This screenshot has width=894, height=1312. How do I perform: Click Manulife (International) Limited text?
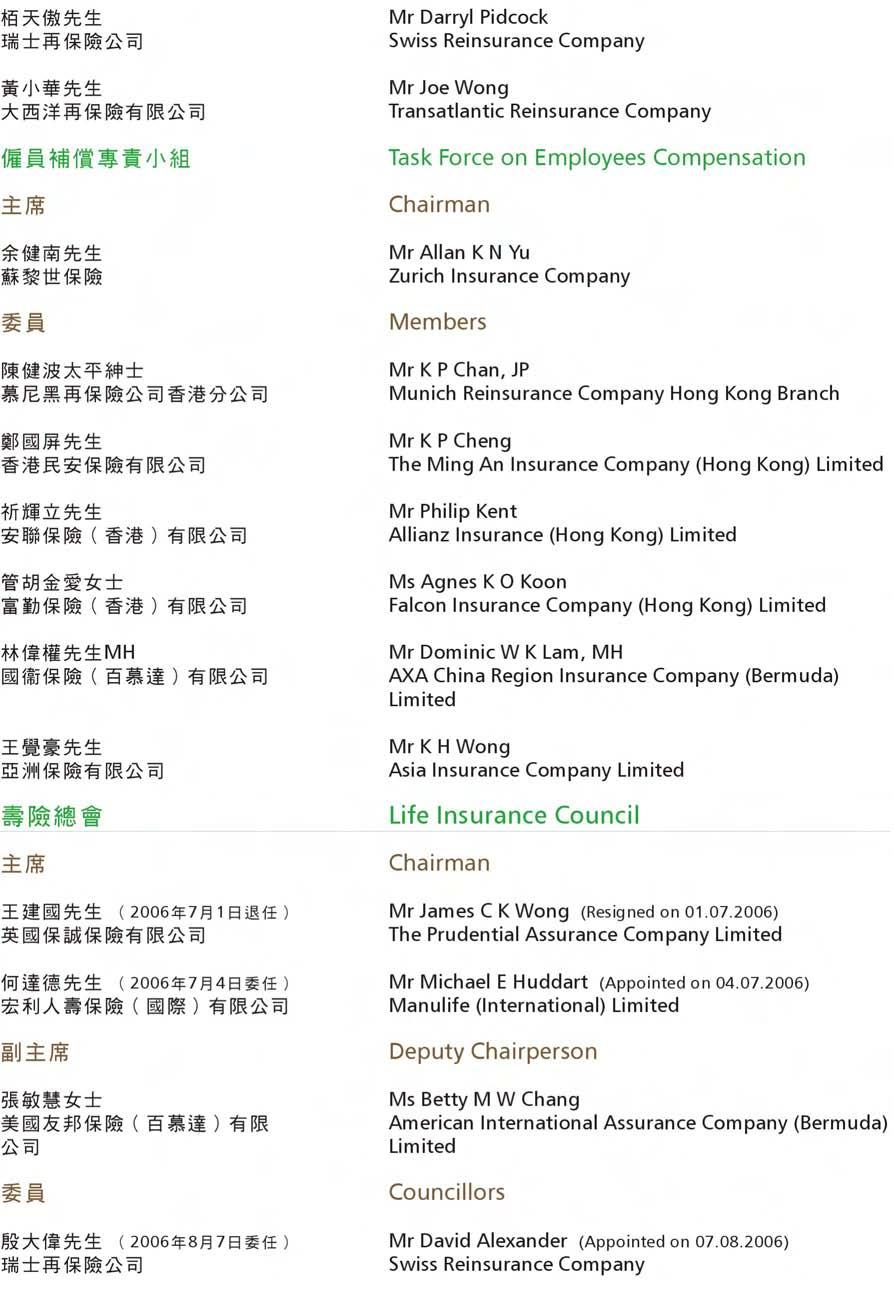[534, 1005]
